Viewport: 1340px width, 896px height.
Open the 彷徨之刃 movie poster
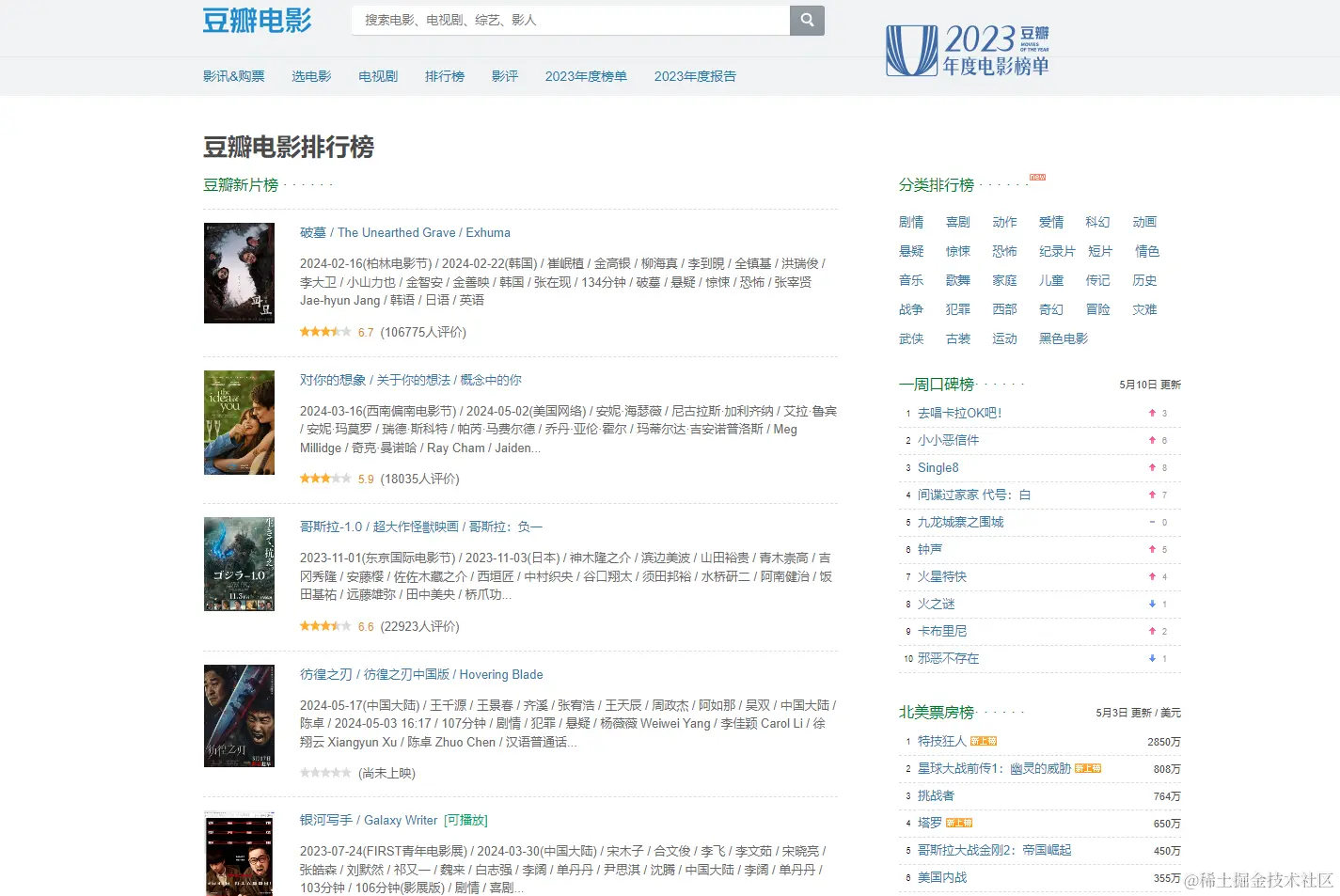click(x=239, y=715)
